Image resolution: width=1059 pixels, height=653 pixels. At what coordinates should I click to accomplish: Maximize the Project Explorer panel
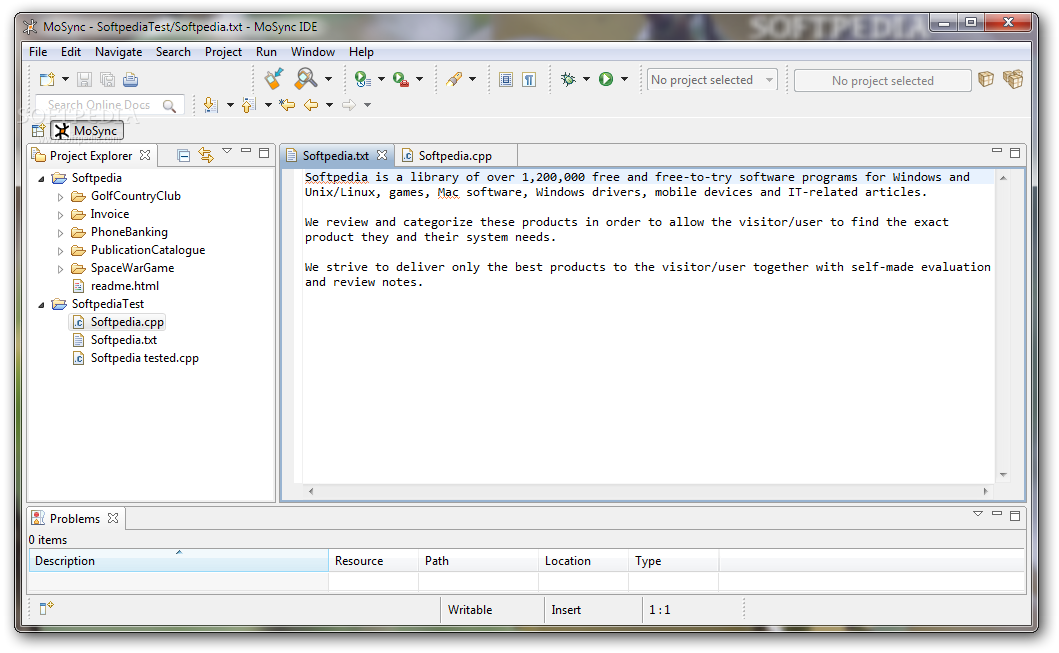coord(264,153)
